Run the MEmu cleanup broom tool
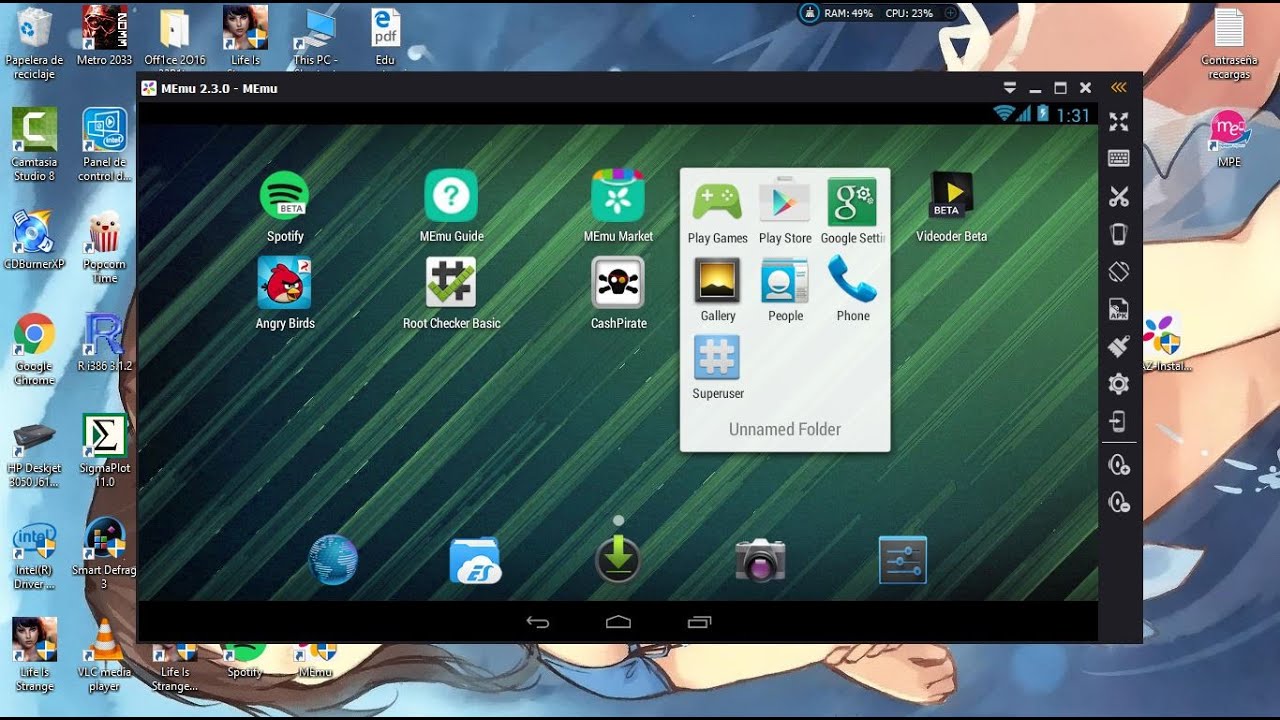The width and height of the screenshot is (1280, 720). (x=1119, y=346)
